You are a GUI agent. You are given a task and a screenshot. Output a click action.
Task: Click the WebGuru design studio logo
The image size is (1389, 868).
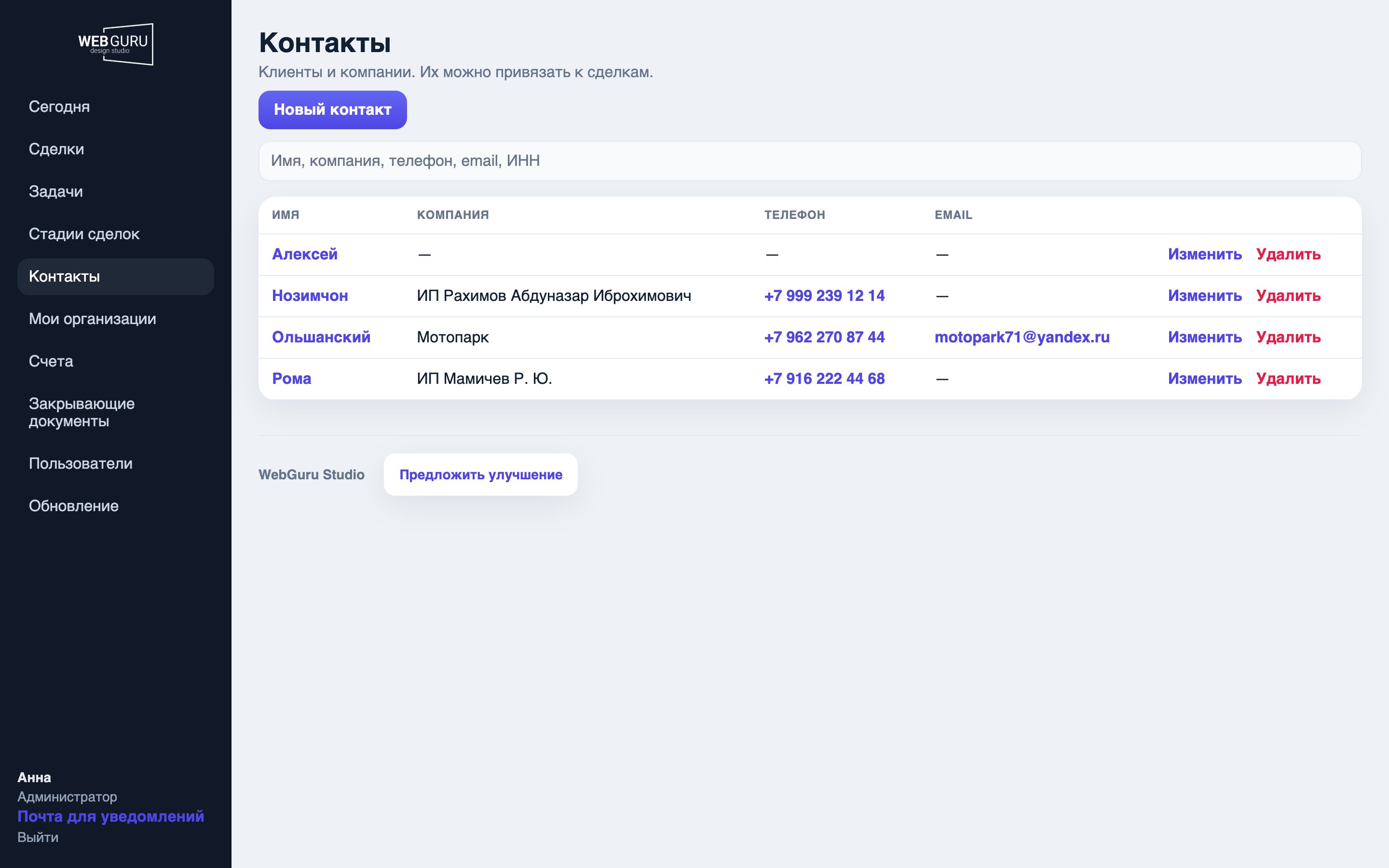pos(116,44)
